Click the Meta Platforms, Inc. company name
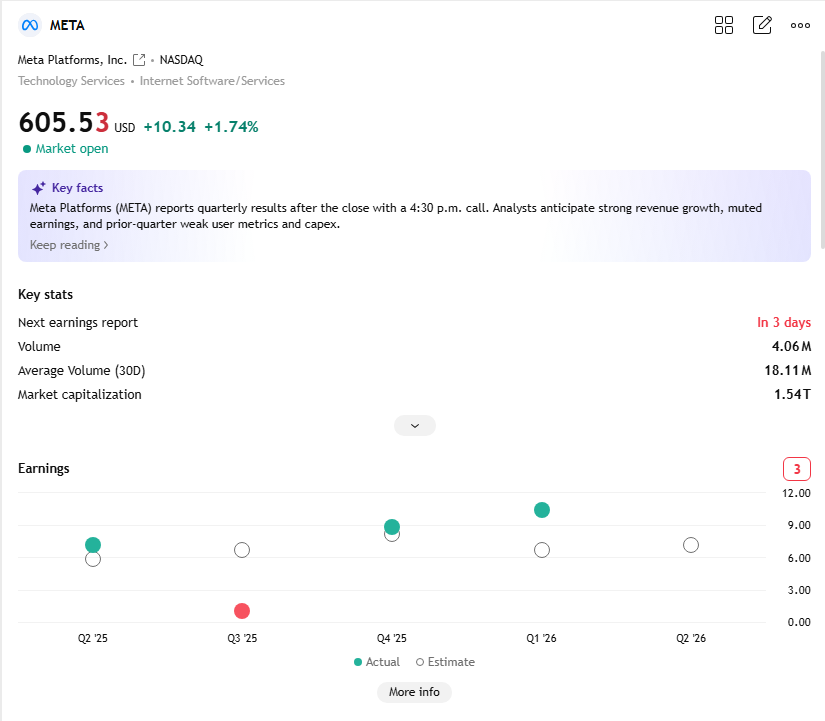825x721 pixels. click(x=72, y=60)
